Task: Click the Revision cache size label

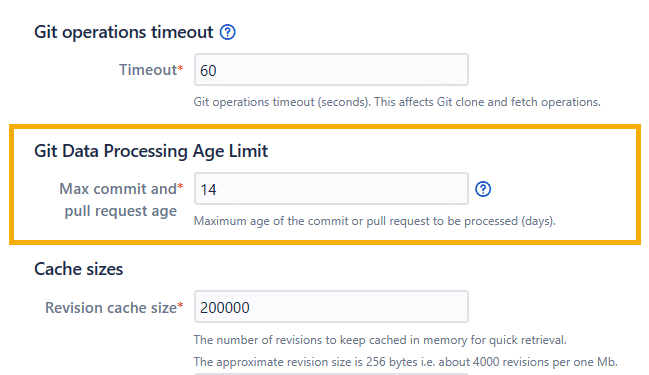Action: [111, 308]
